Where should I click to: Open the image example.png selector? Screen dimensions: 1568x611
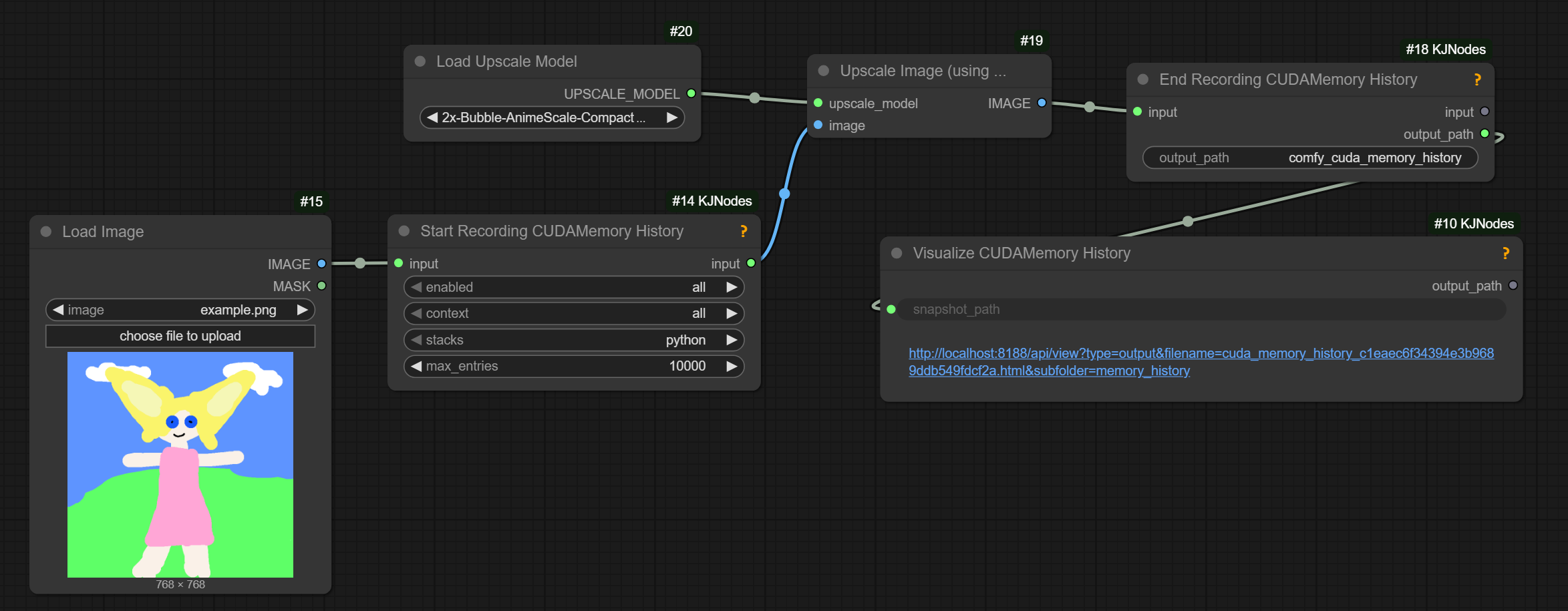tap(180, 310)
